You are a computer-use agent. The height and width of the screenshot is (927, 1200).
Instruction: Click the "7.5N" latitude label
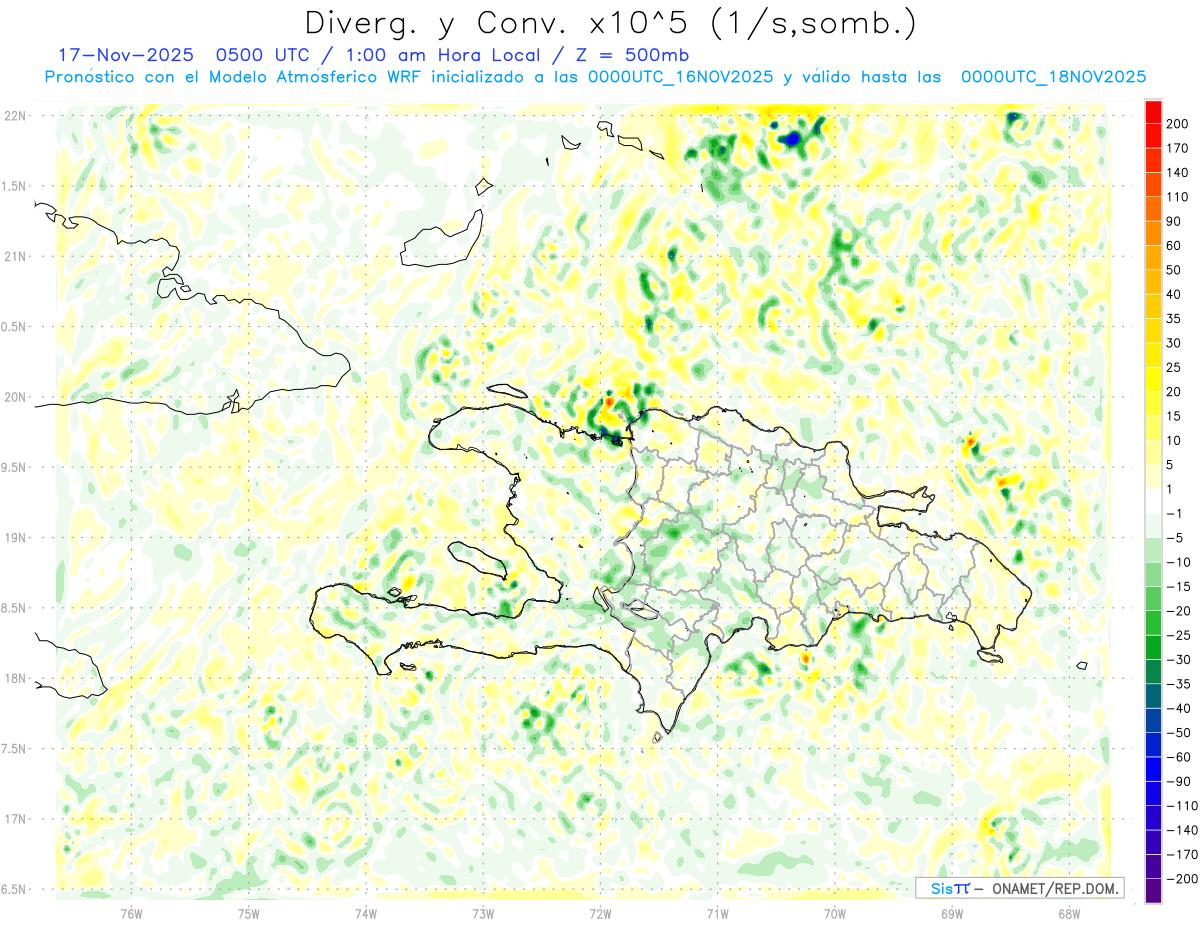[15, 749]
